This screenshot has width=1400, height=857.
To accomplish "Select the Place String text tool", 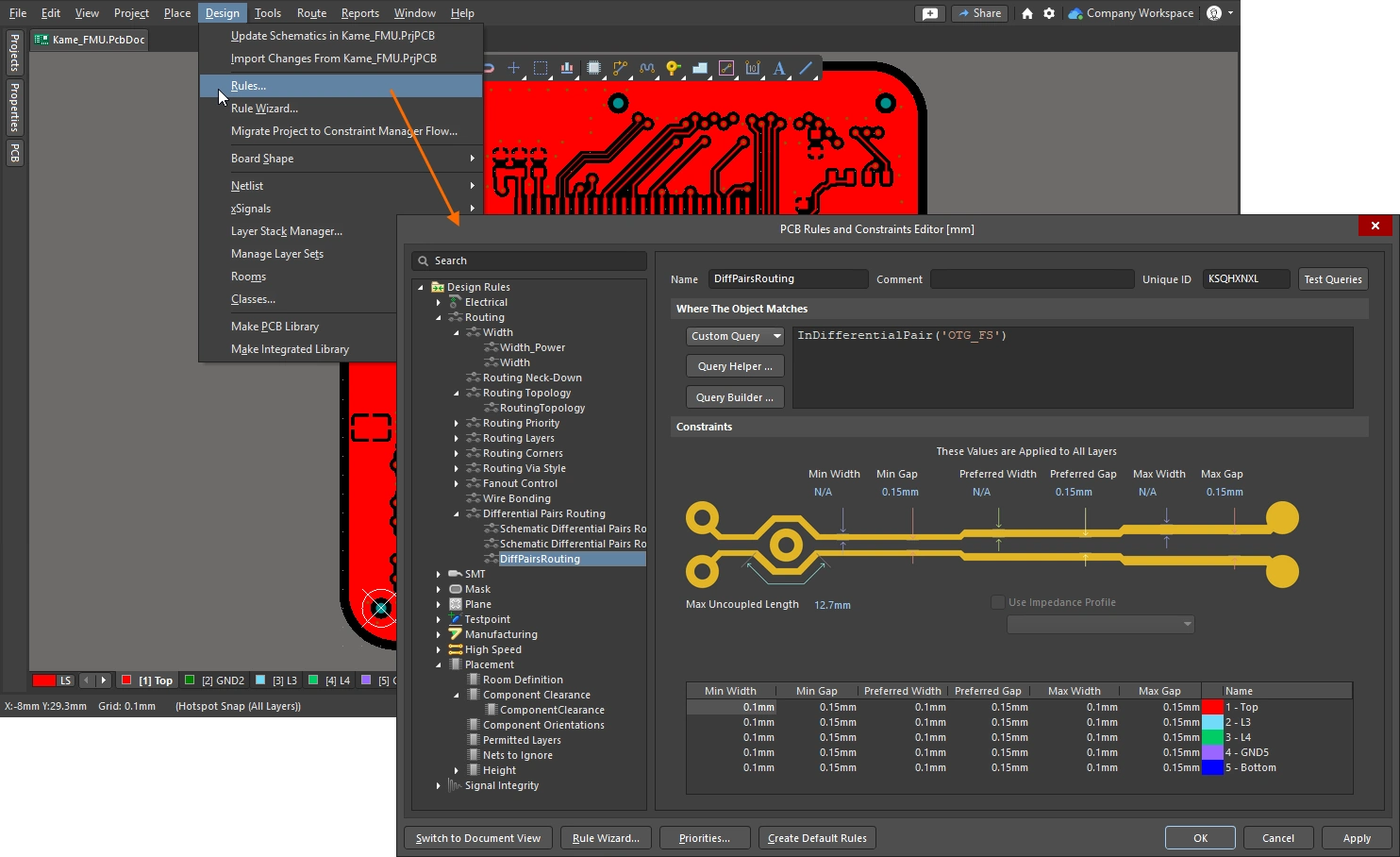I will click(779, 68).
